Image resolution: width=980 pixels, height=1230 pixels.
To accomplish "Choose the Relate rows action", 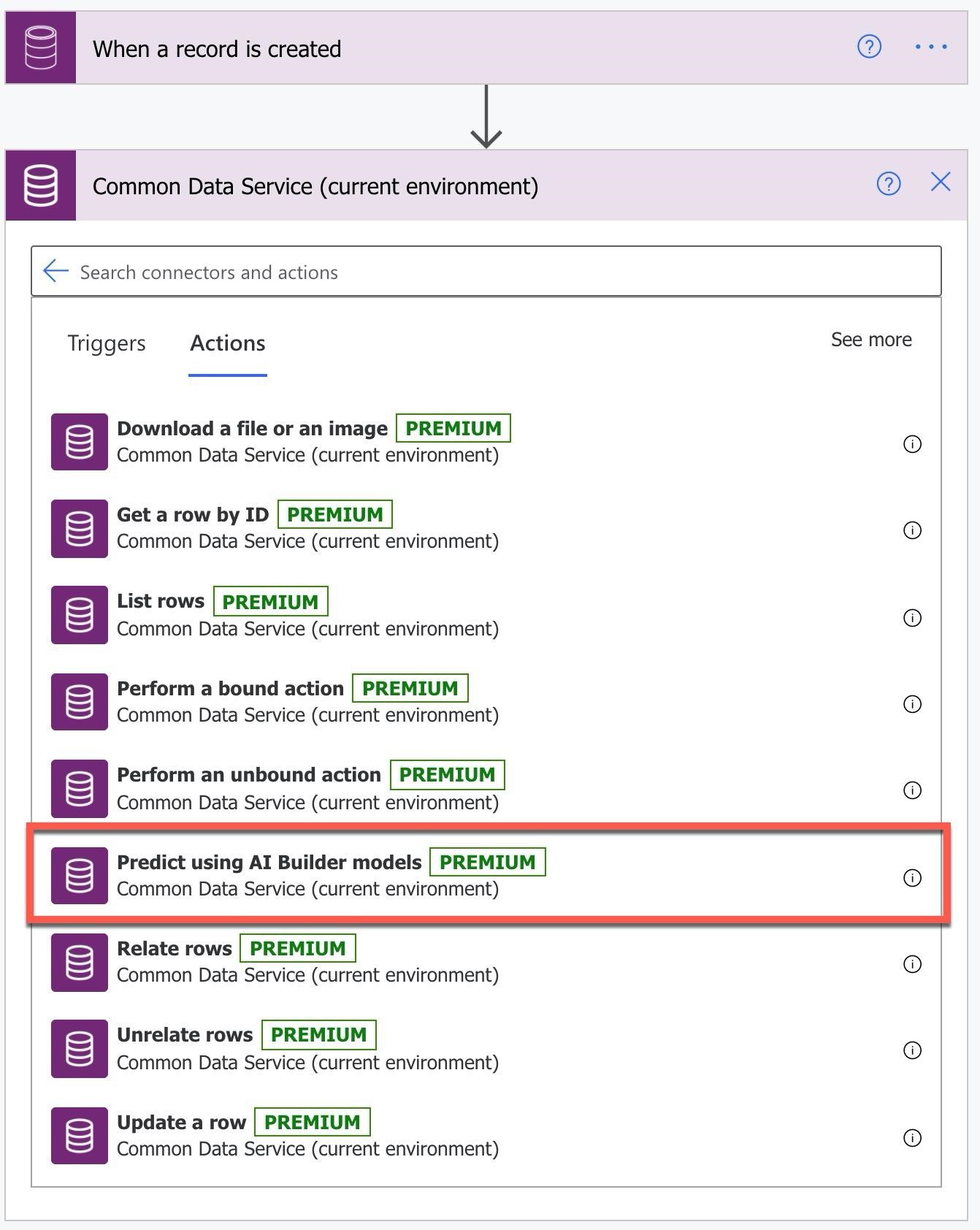I will click(486, 962).
